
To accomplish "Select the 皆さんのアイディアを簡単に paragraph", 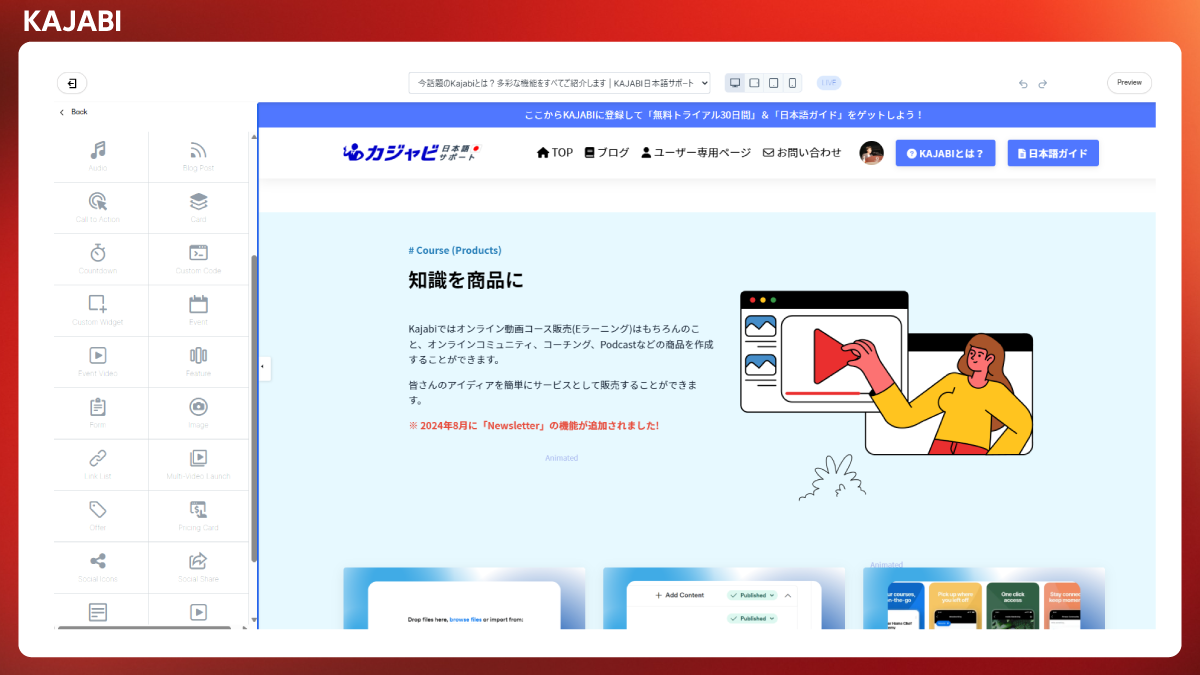I will 553,392.
